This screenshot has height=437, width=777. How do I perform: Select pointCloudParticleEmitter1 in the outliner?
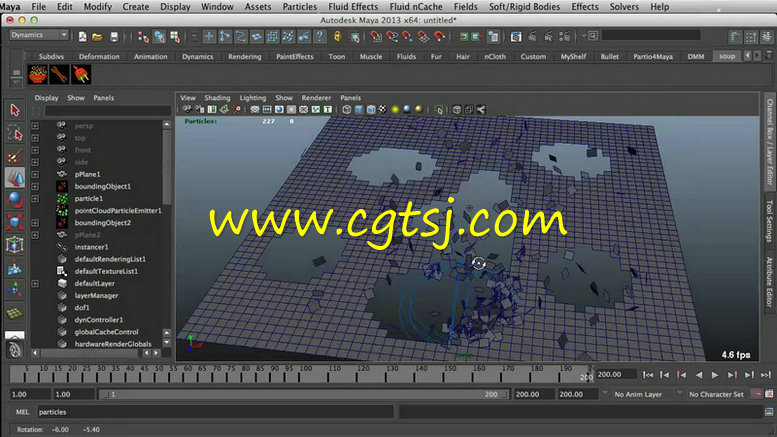click(x=118, y=211)
